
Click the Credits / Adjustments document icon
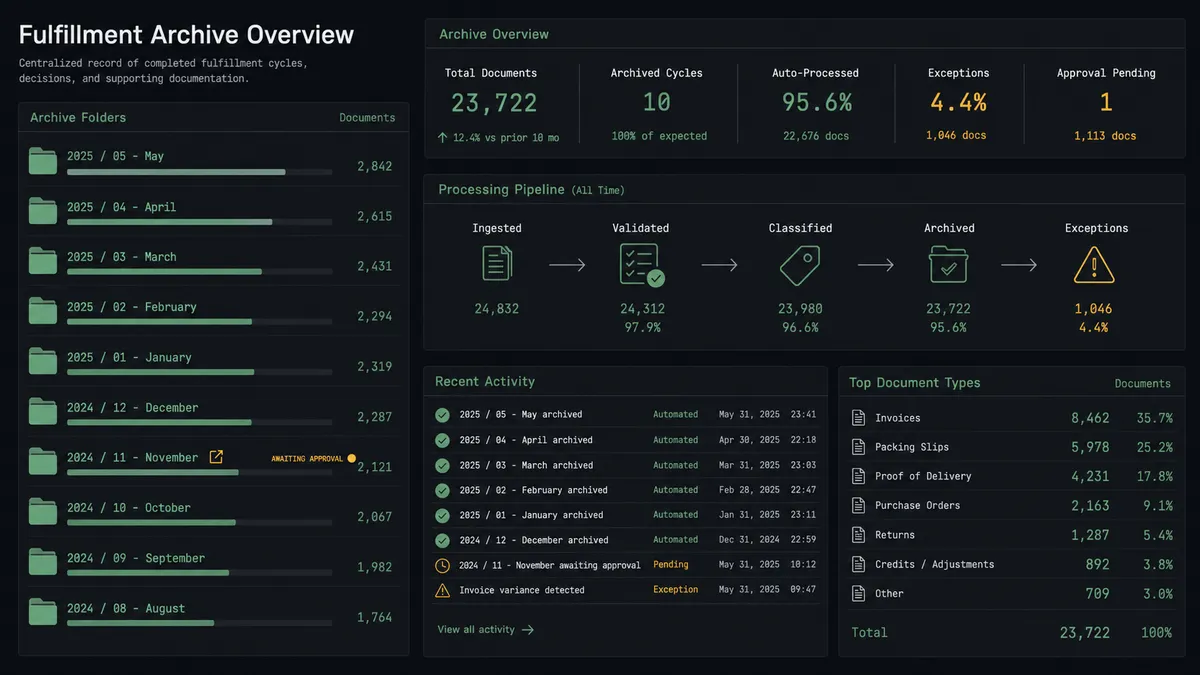[x=857, y=564]
